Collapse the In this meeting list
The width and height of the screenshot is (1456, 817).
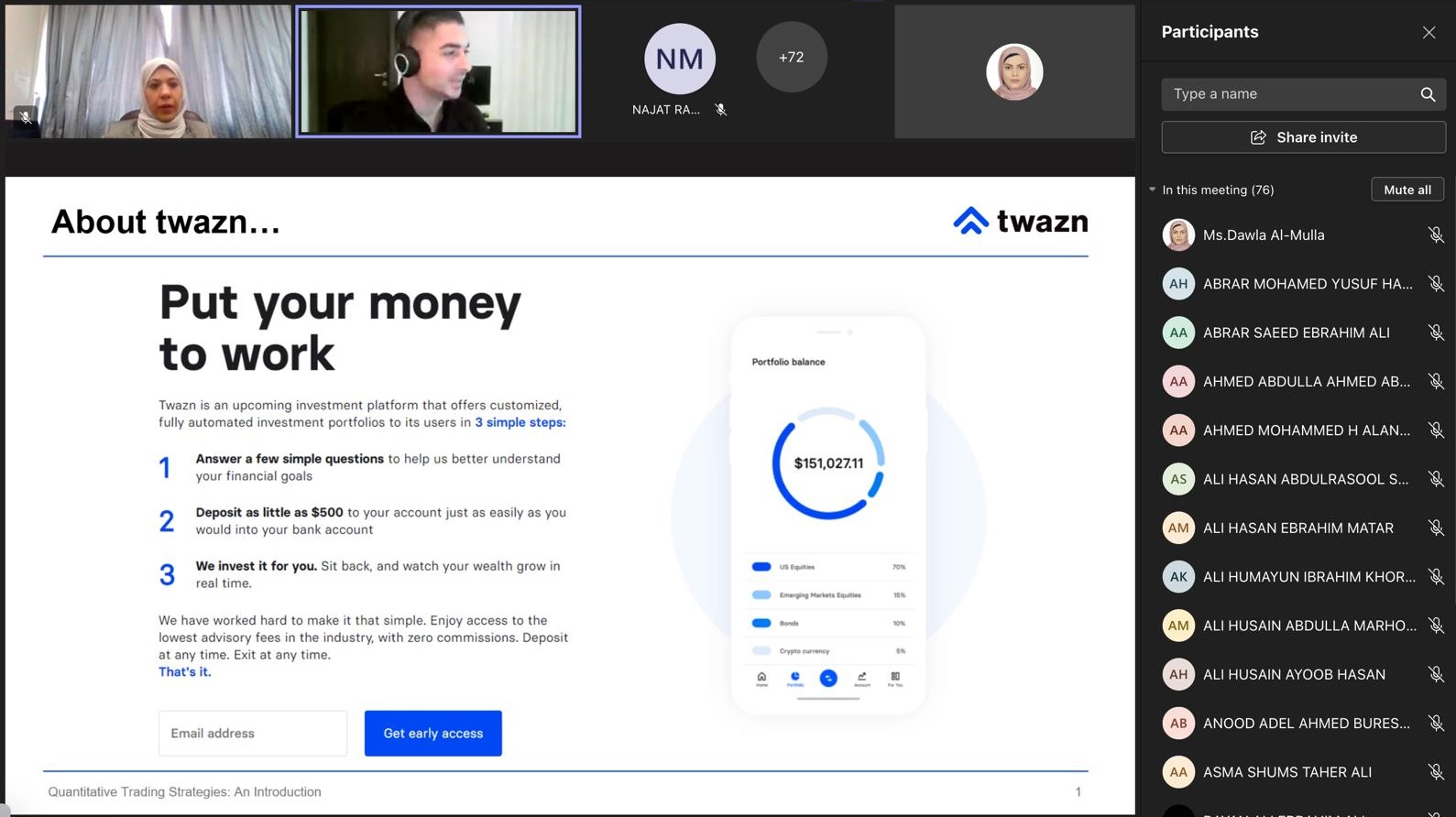tap(1153, 190)
